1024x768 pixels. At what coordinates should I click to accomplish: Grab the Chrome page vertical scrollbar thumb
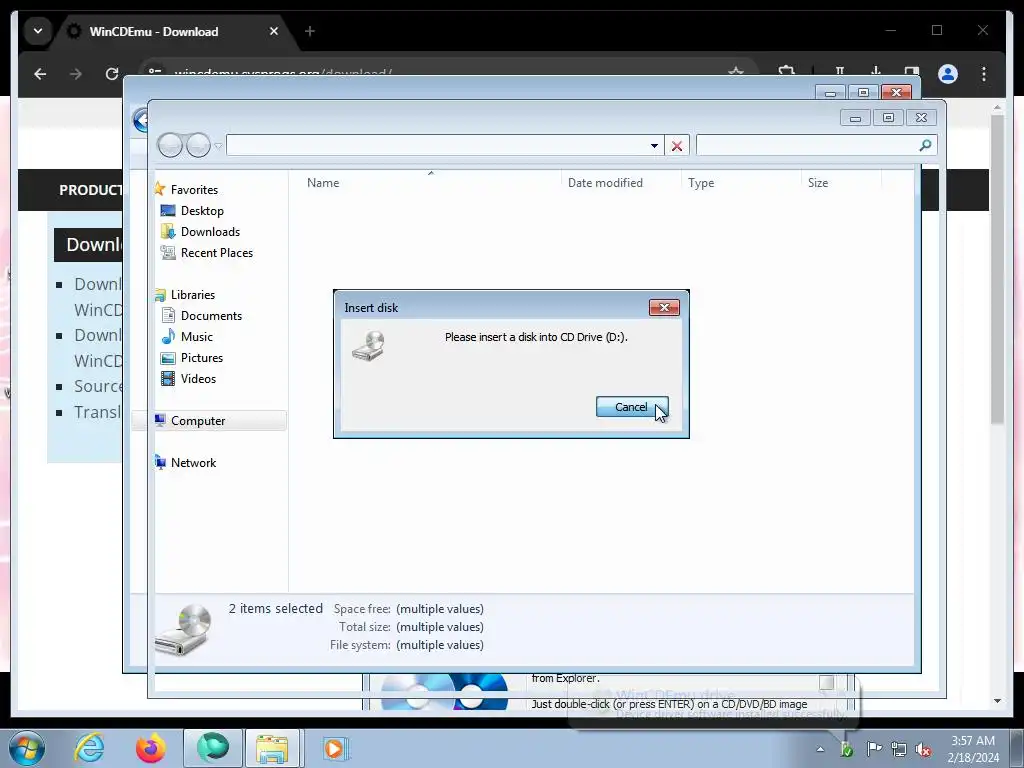[997, 268]
